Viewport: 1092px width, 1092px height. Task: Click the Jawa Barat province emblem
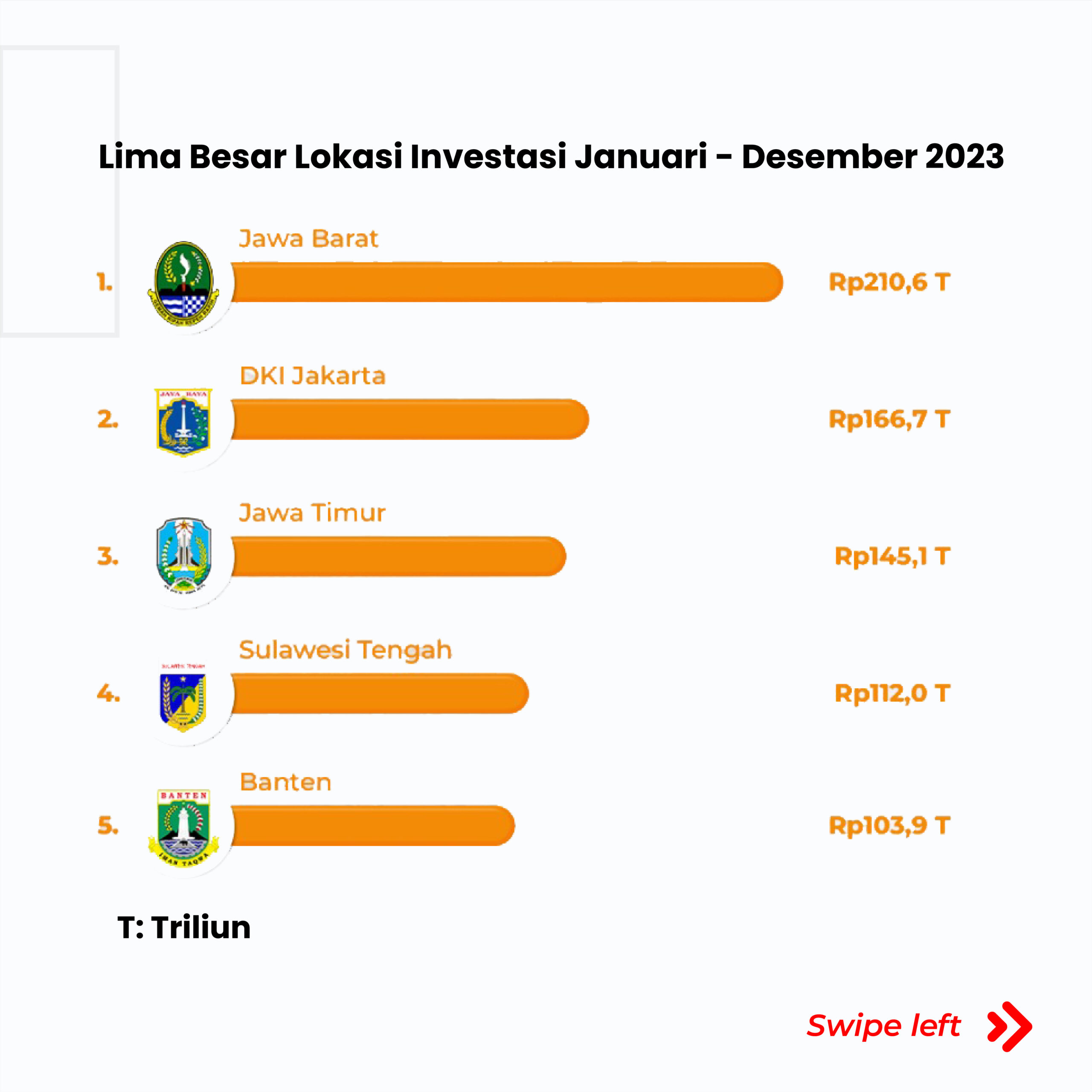[183, 283]
